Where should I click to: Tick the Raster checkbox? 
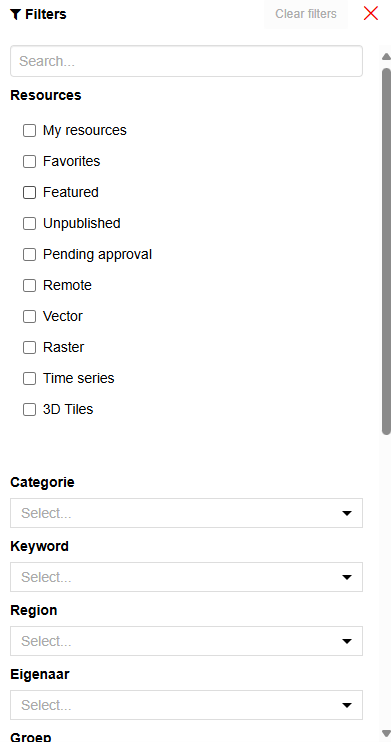point(29,347)
